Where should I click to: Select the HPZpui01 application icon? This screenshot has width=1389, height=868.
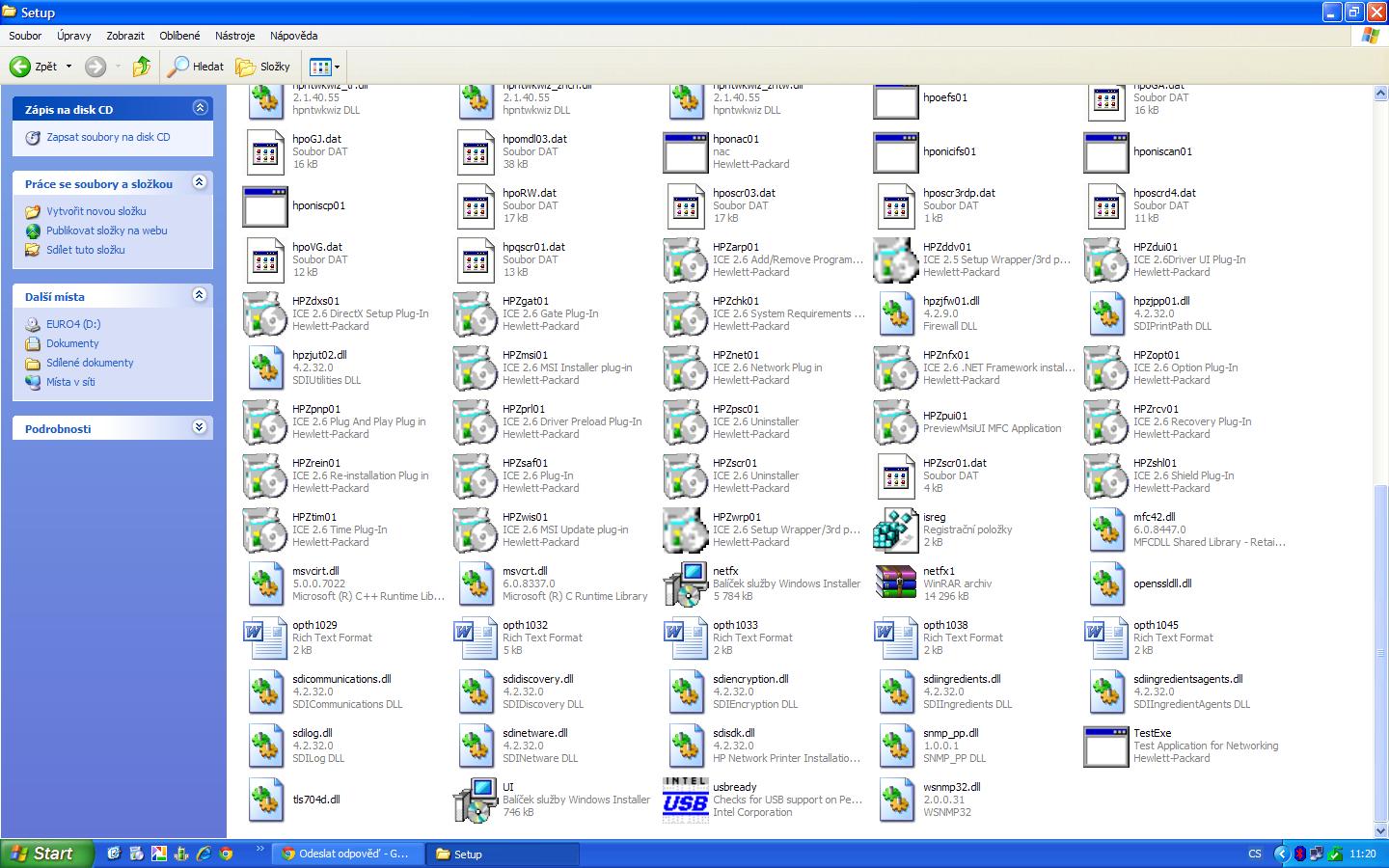click(896, 422)
